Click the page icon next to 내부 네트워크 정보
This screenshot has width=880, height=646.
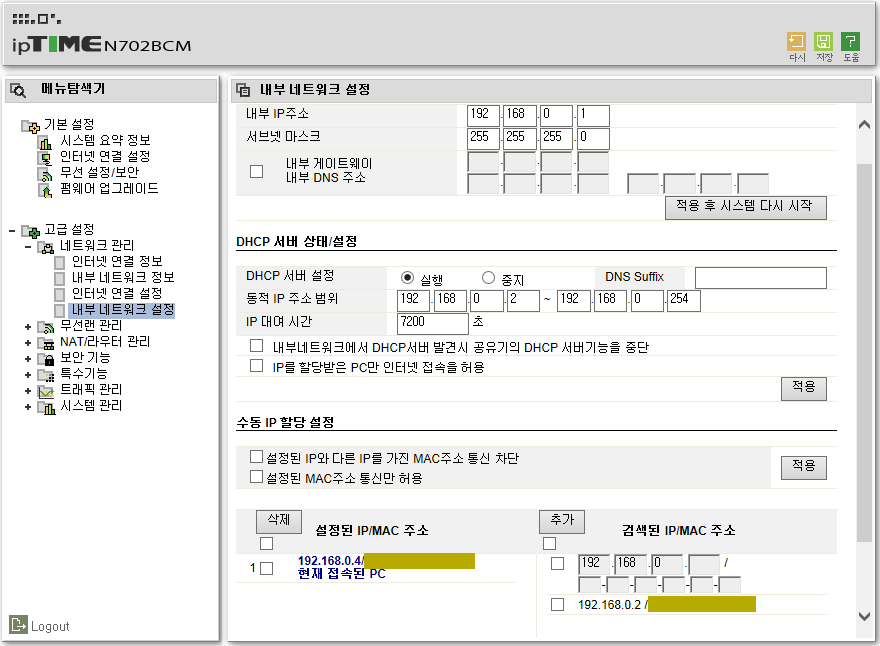coord(59,278)
